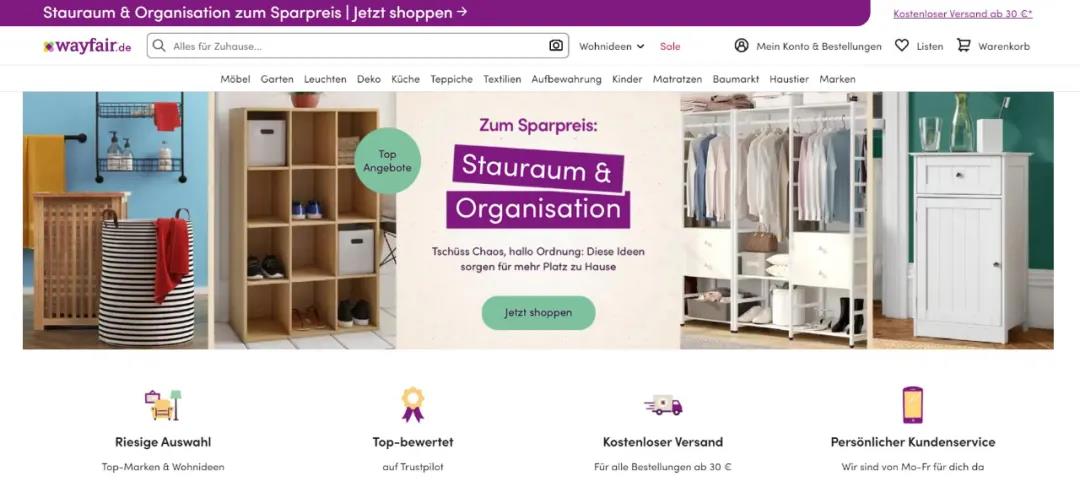Click the Top-bewertet award ribbon icon
This screenshot has height=498, width=1080.
pos(413,404)
